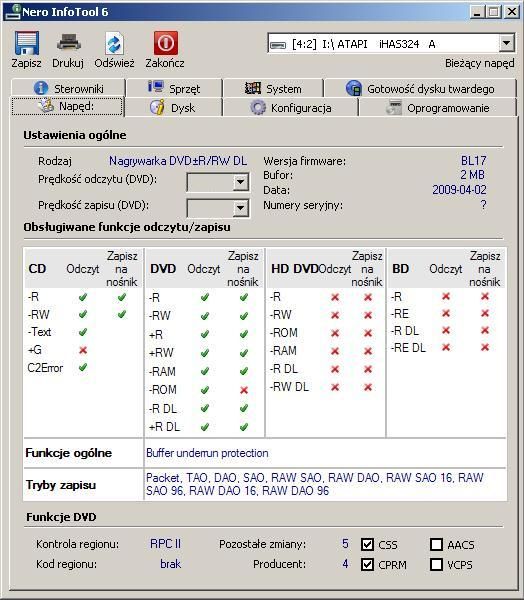Screen dimensions: 524x600
Task: Close the Nero InfoTool window
Action: coord(512,12)
